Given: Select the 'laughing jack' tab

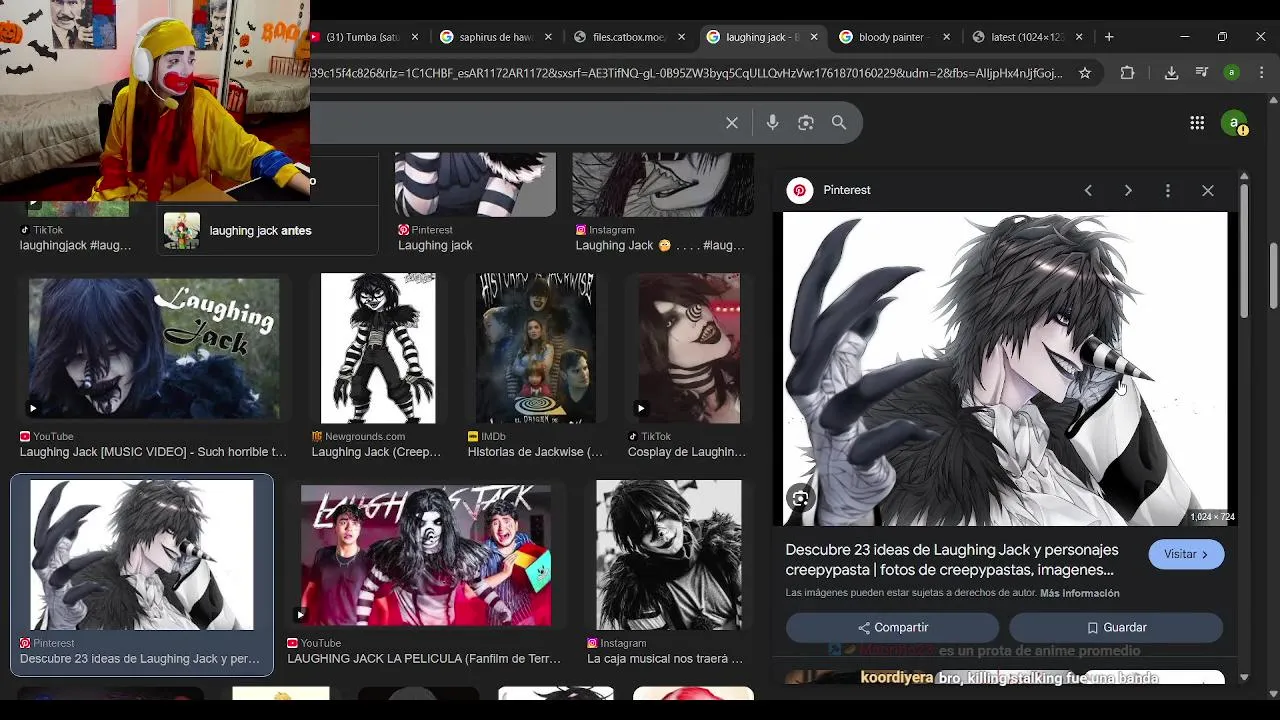Looking at the screenshot, I should (761, 37).
